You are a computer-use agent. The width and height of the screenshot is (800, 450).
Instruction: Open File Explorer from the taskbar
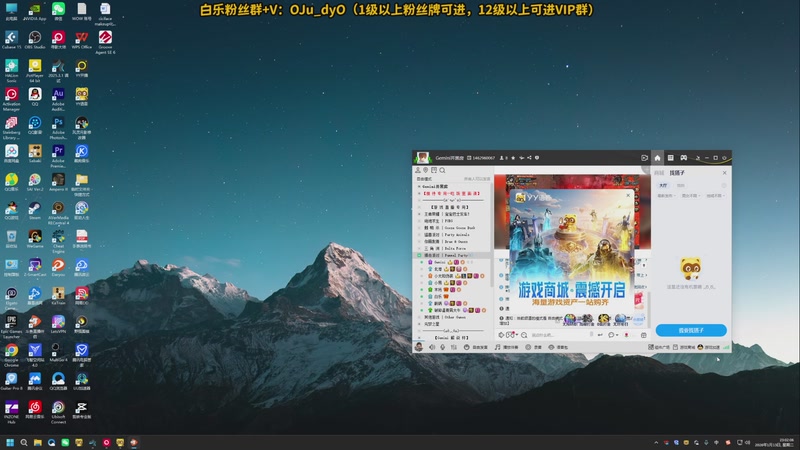(37, 442)
